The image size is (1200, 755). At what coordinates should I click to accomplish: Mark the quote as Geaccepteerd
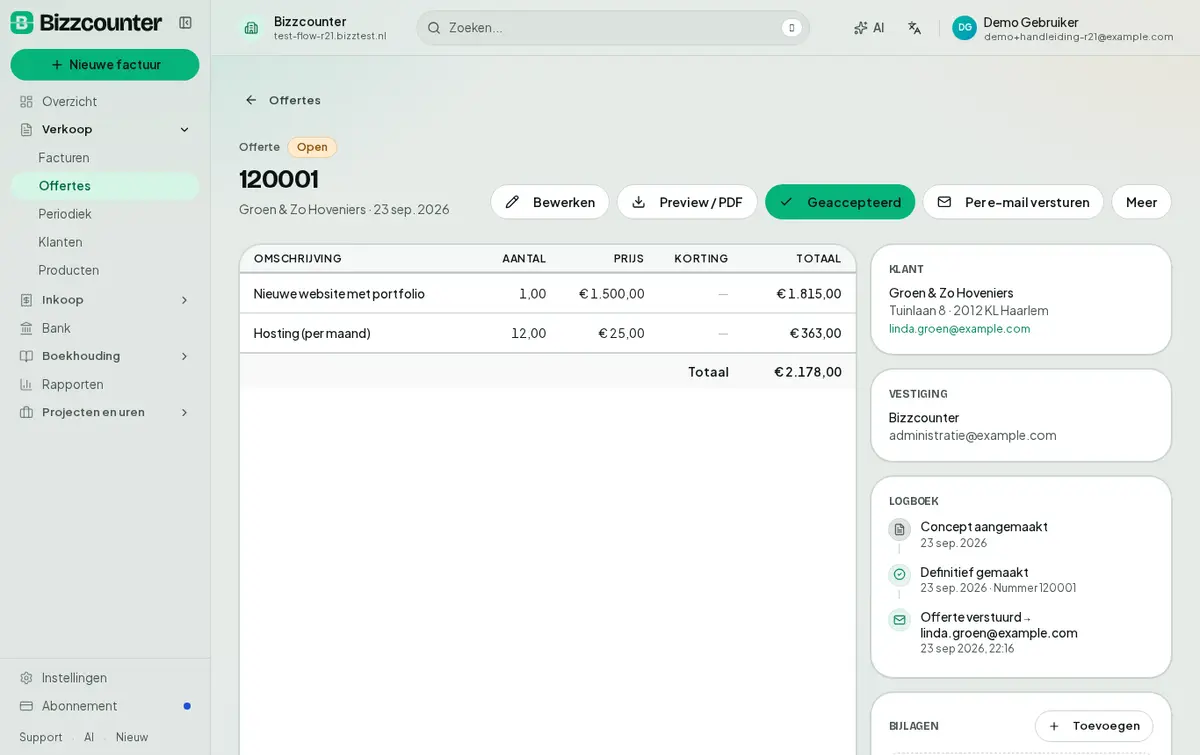[840, 202]
